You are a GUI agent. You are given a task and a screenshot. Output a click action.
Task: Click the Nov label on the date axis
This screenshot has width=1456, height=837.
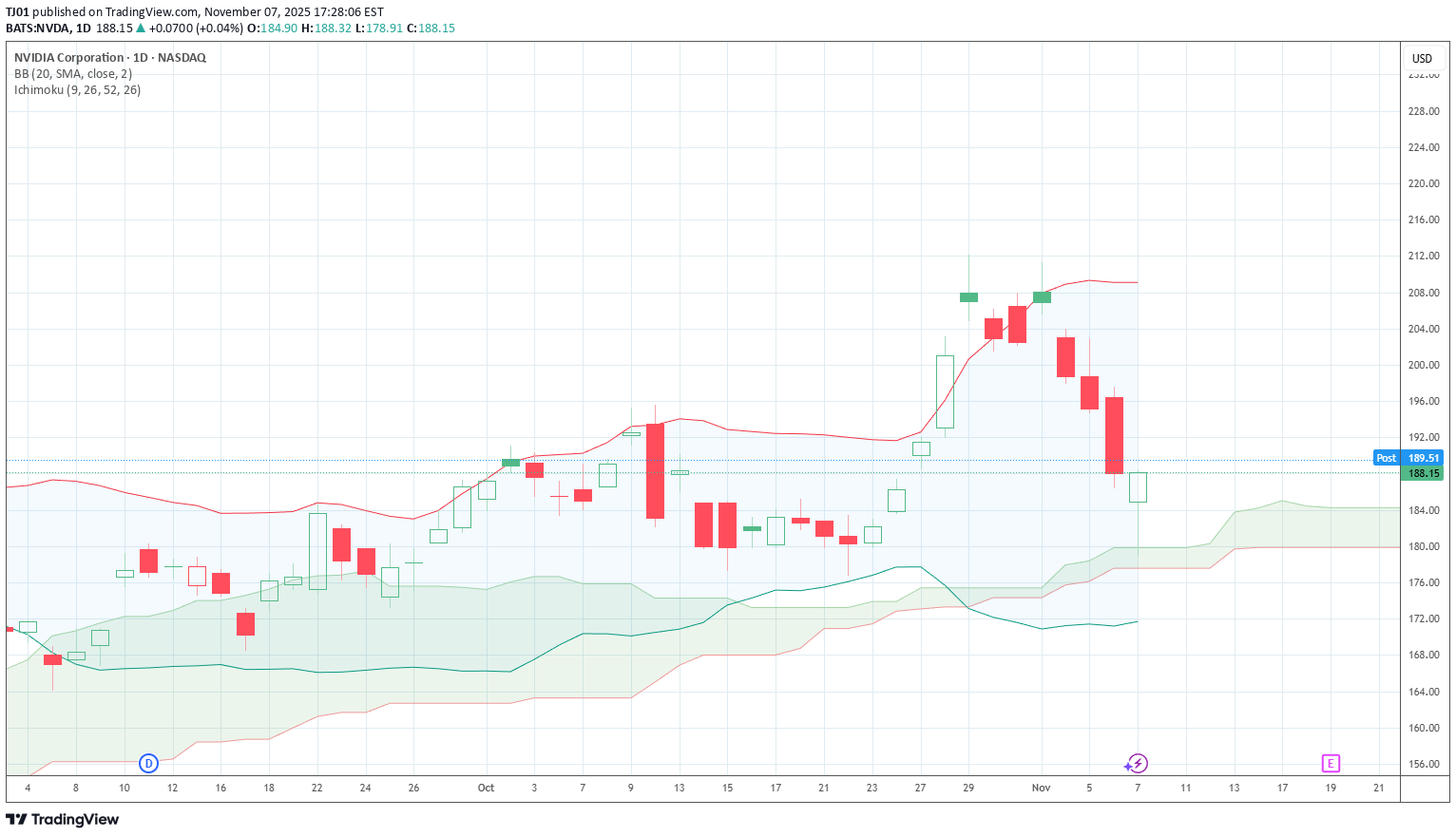tap(1041, 788)
